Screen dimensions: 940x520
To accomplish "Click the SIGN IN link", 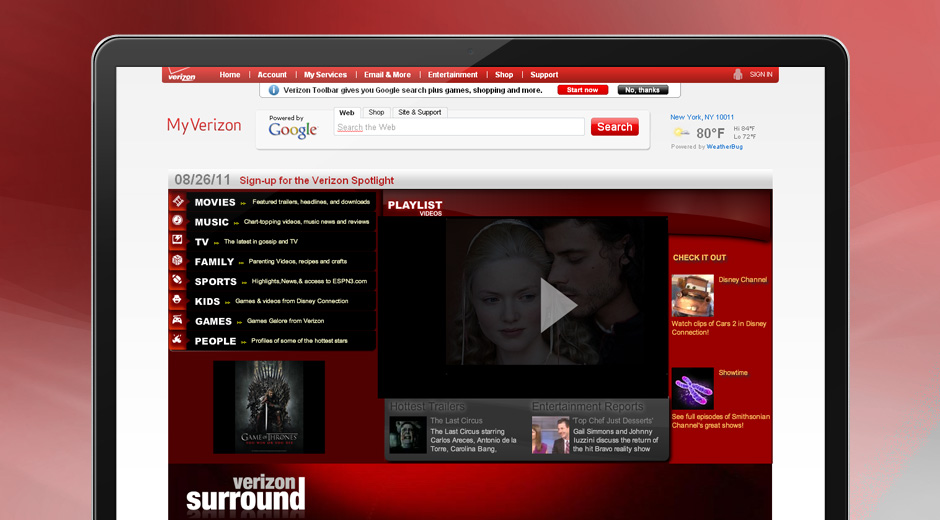I will (x=761, y=74).
